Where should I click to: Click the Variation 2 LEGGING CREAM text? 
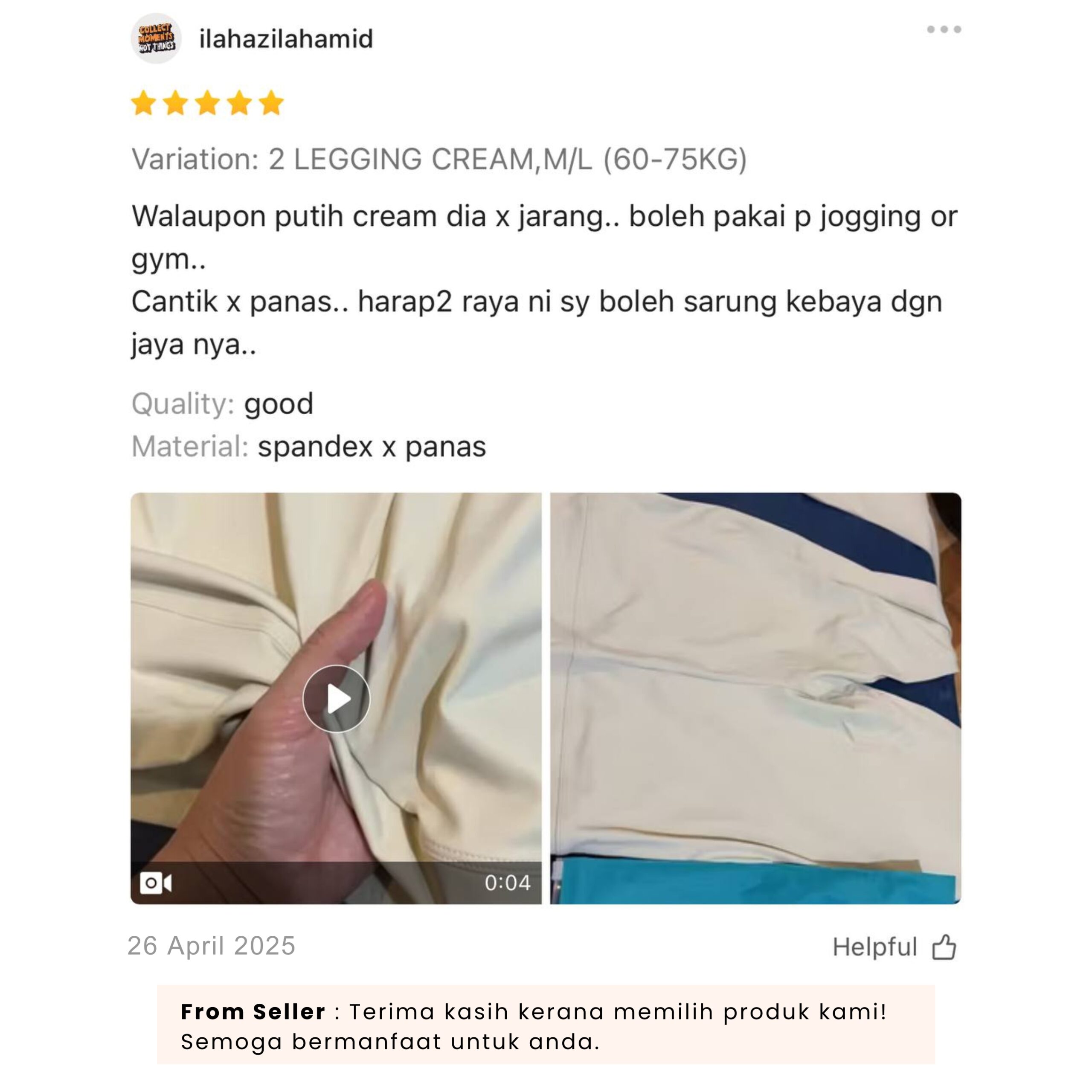click(439, 160)
